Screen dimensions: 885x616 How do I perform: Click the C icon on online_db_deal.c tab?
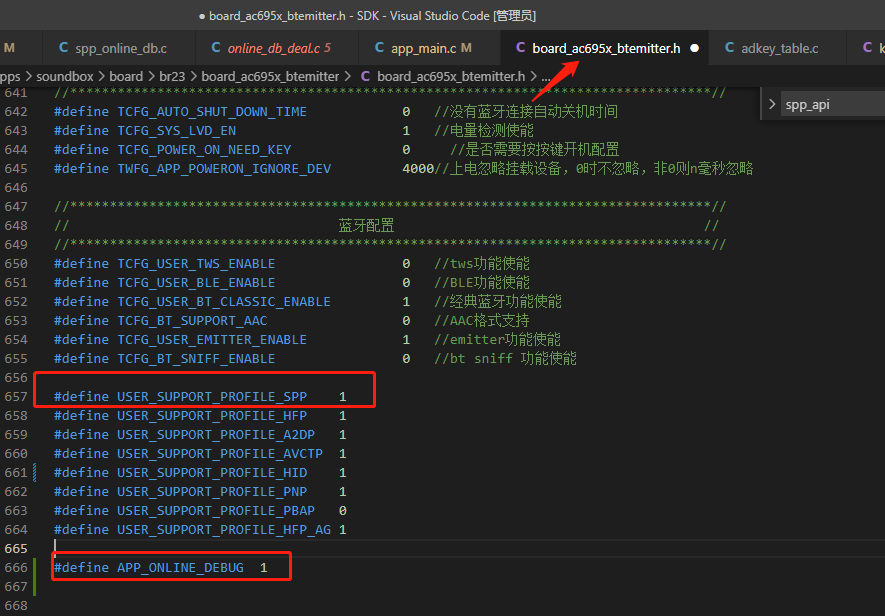click(216, 48)
